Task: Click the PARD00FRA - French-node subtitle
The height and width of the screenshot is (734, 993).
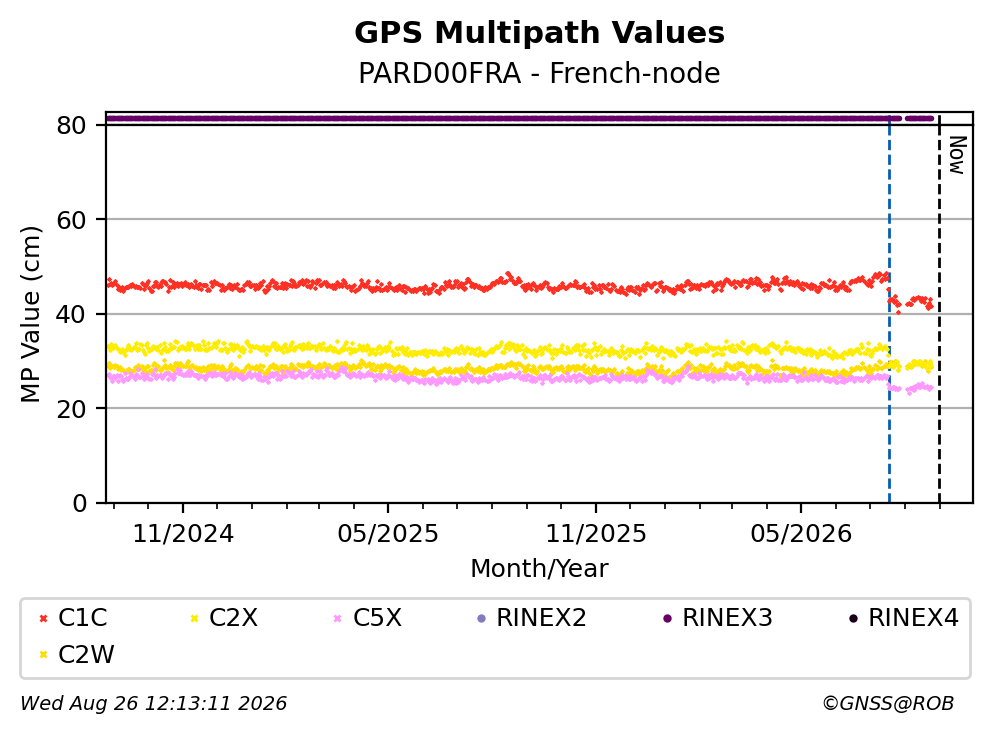Action: (539, 73)
